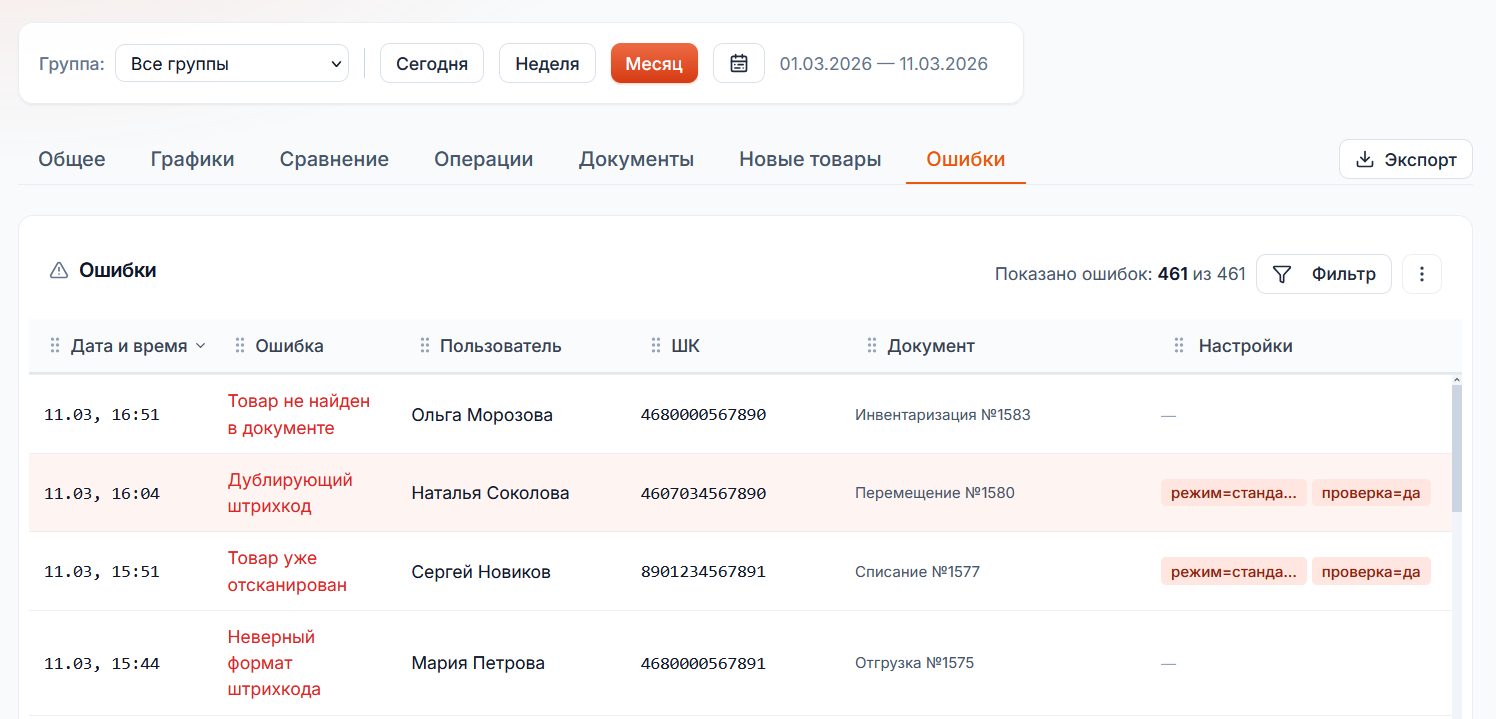This screenshot has height=719, width=1496.
Task: Select the Новые товары tab
Action: 810,159
